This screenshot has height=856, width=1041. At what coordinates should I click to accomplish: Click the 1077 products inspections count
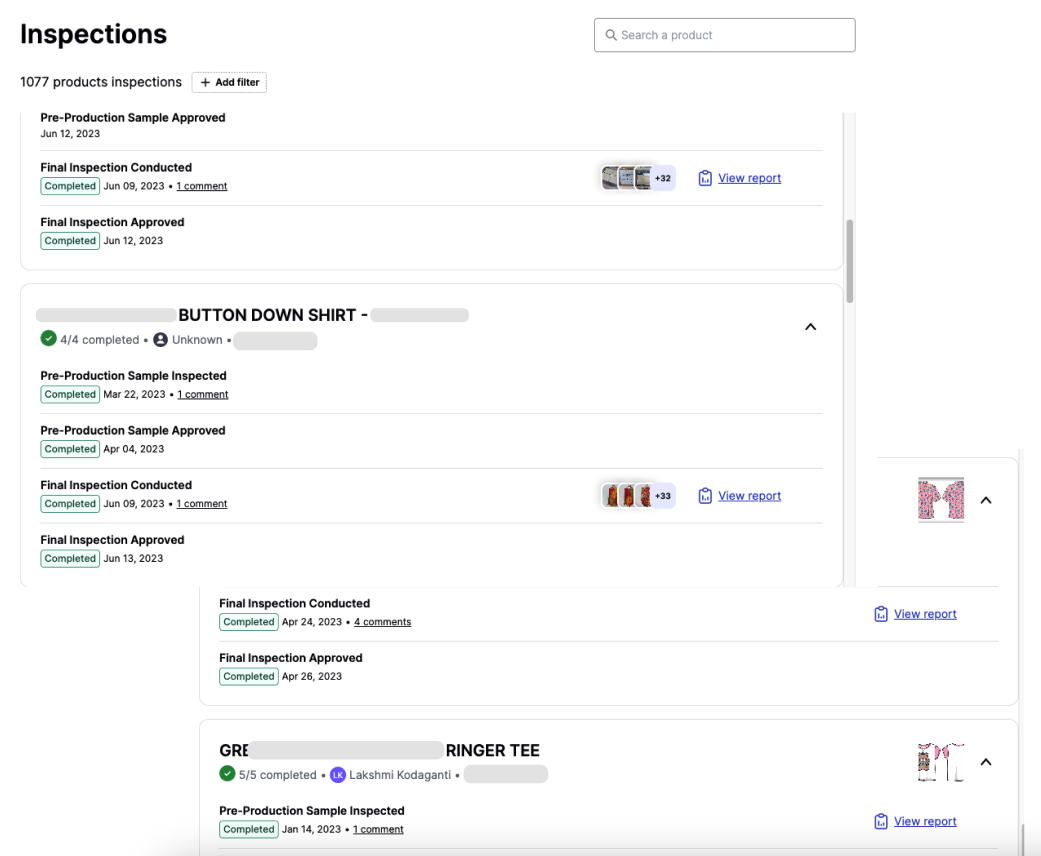click(101, 82)
